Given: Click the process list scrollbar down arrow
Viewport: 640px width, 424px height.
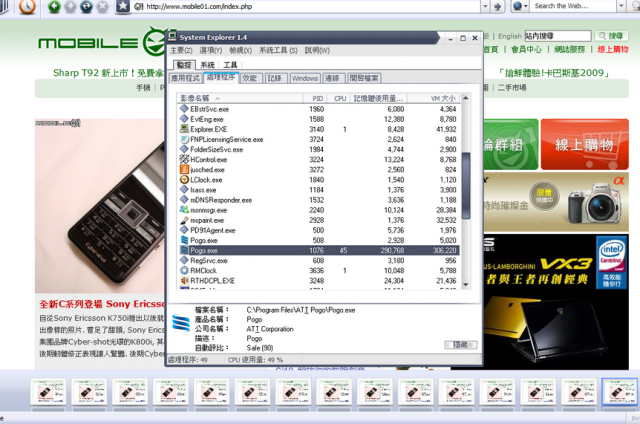Looking at the screenshot, I should pos(465,284).
